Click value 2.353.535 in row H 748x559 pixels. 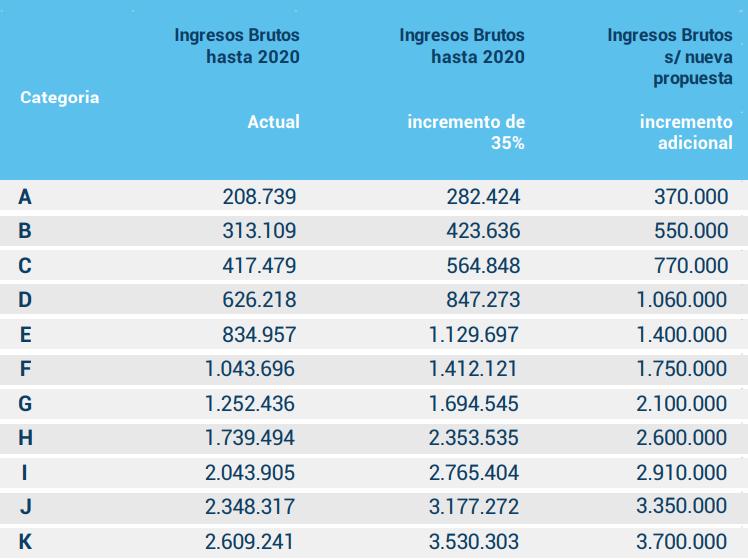click(473, 438)
